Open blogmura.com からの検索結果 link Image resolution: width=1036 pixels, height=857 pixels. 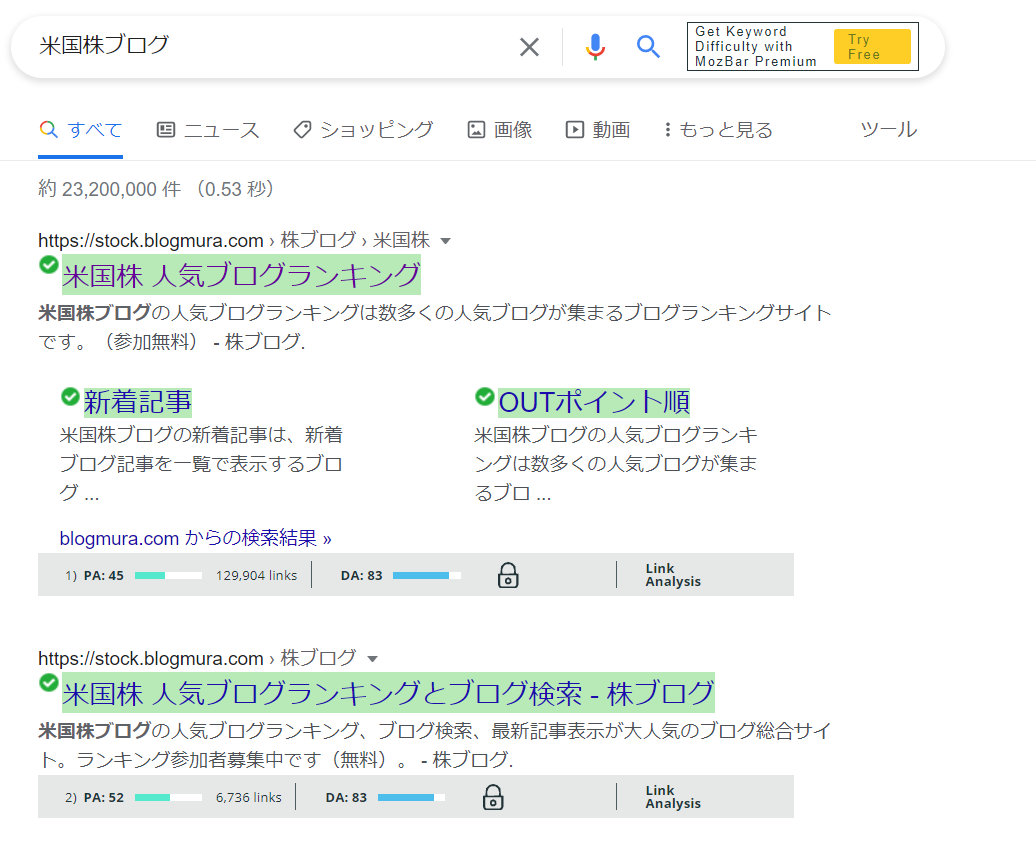point(196,539)
